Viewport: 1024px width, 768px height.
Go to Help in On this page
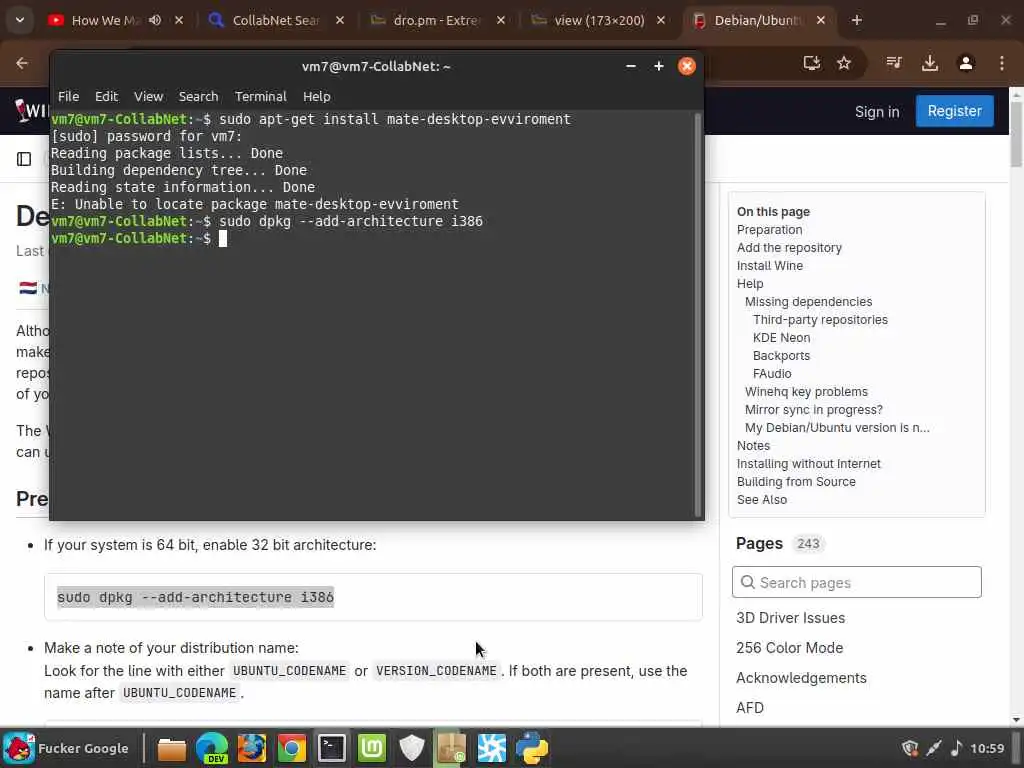click(750, 283)
